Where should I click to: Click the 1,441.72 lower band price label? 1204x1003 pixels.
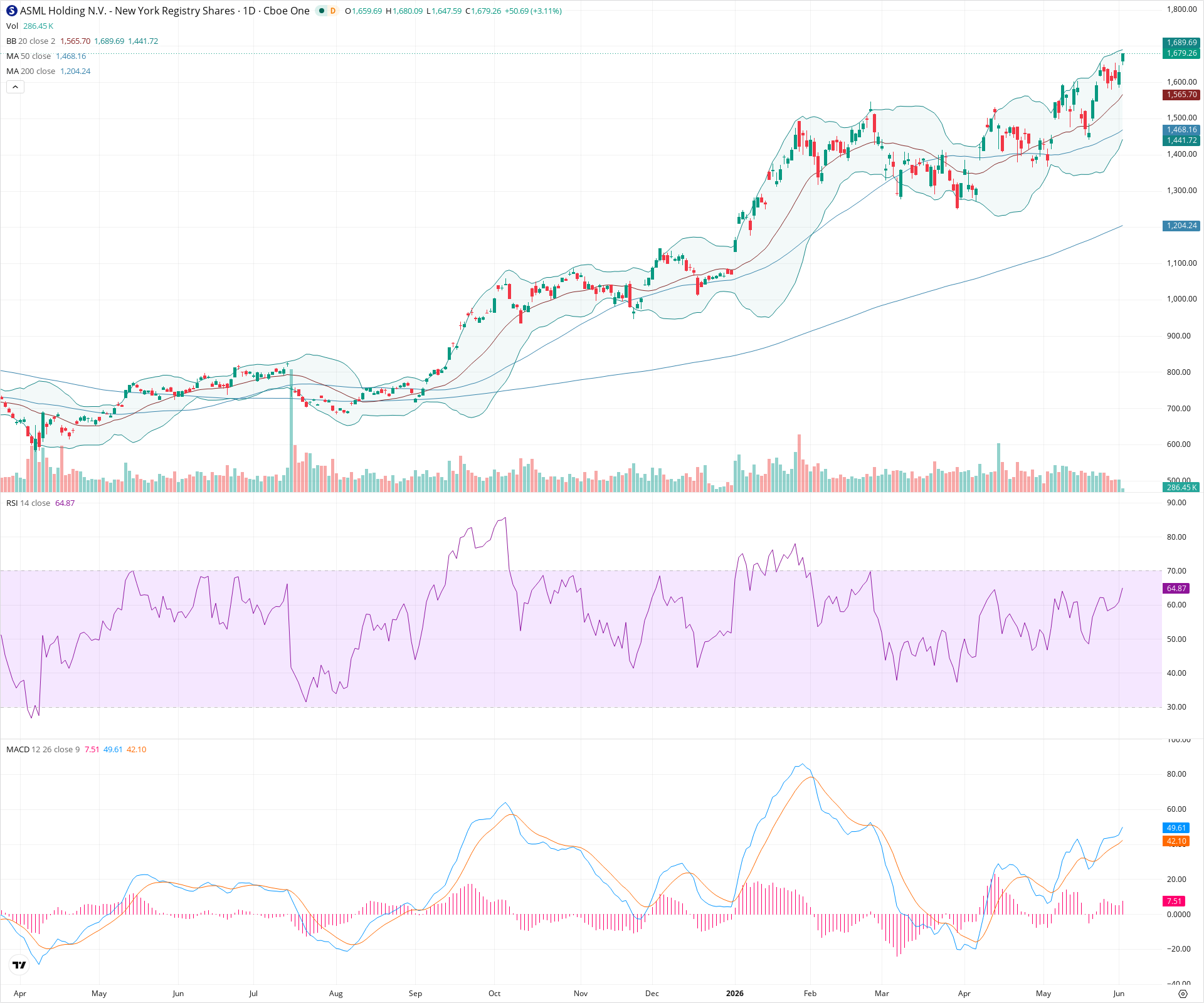coord(1181,140)
